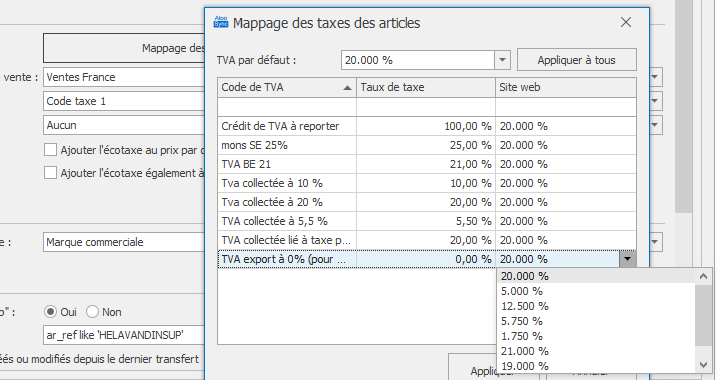Choose 21.000 % in the dropdown list
720x380 pixels.
[x=596, y=351]
